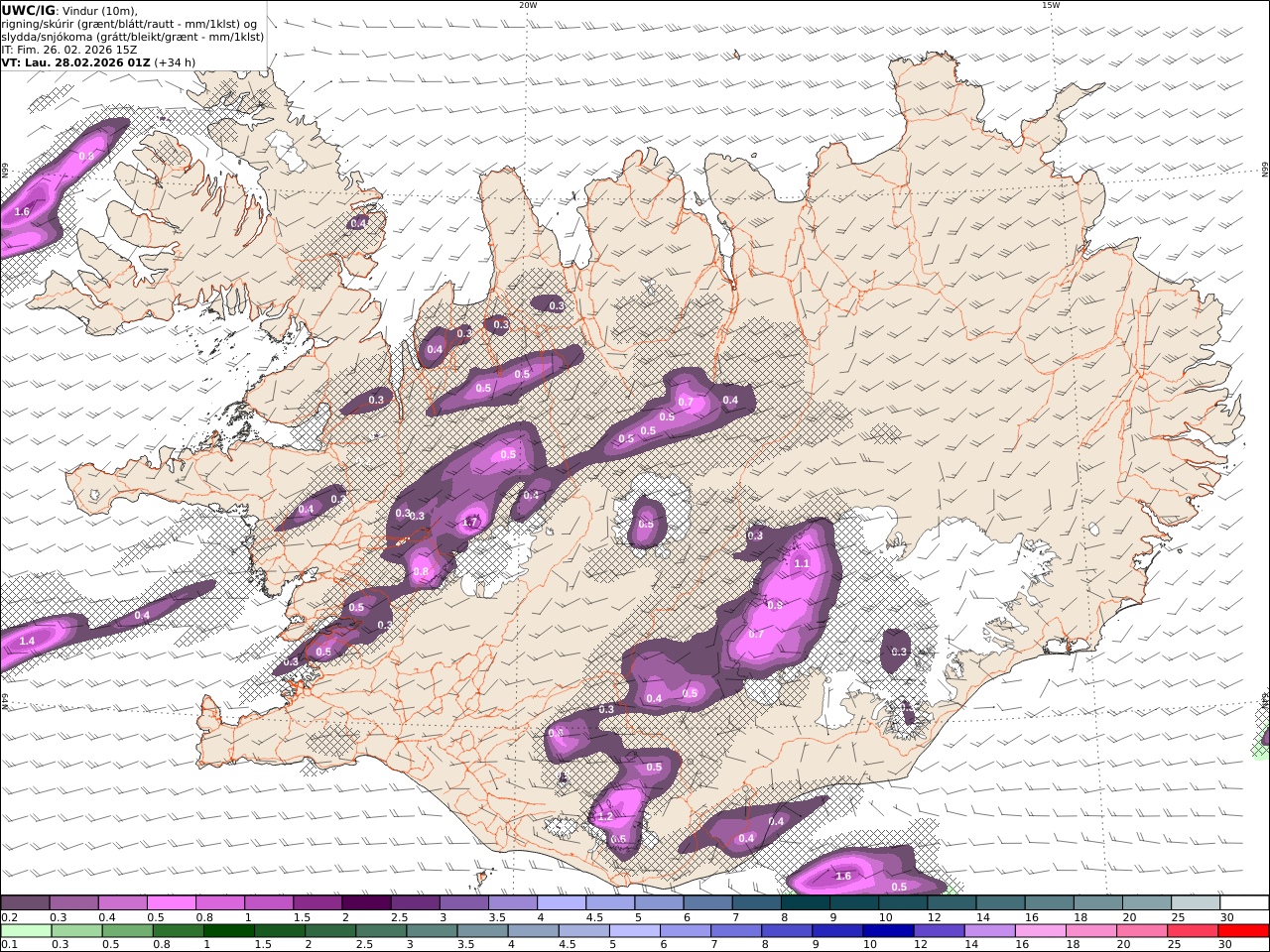
Task: Pick the lightest green rain swatch between 0.1 and 0.3
Action: (25, 931)
